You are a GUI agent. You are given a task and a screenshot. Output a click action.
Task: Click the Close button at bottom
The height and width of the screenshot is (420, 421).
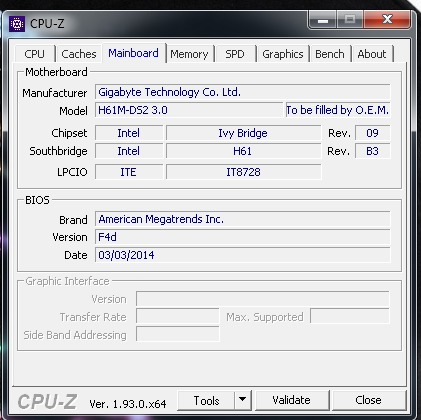[x=368, y=400]
